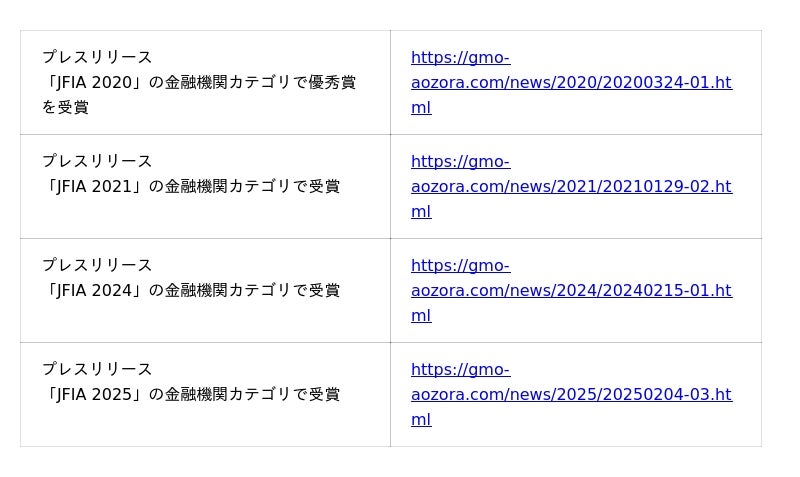Open the 20240215-01 news link
The height and width of the screenshot is (477, 800).
coord(571,291)
